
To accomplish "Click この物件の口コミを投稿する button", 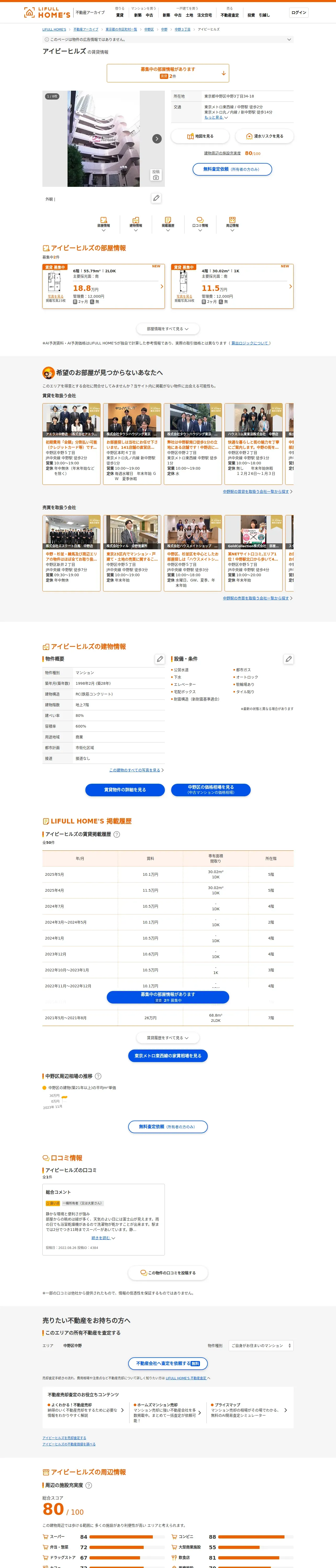I will click(x=168, y=1273).
